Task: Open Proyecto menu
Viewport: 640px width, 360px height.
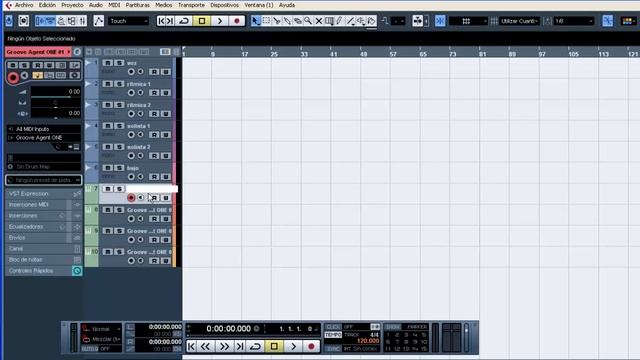Action: pos(72,5)
